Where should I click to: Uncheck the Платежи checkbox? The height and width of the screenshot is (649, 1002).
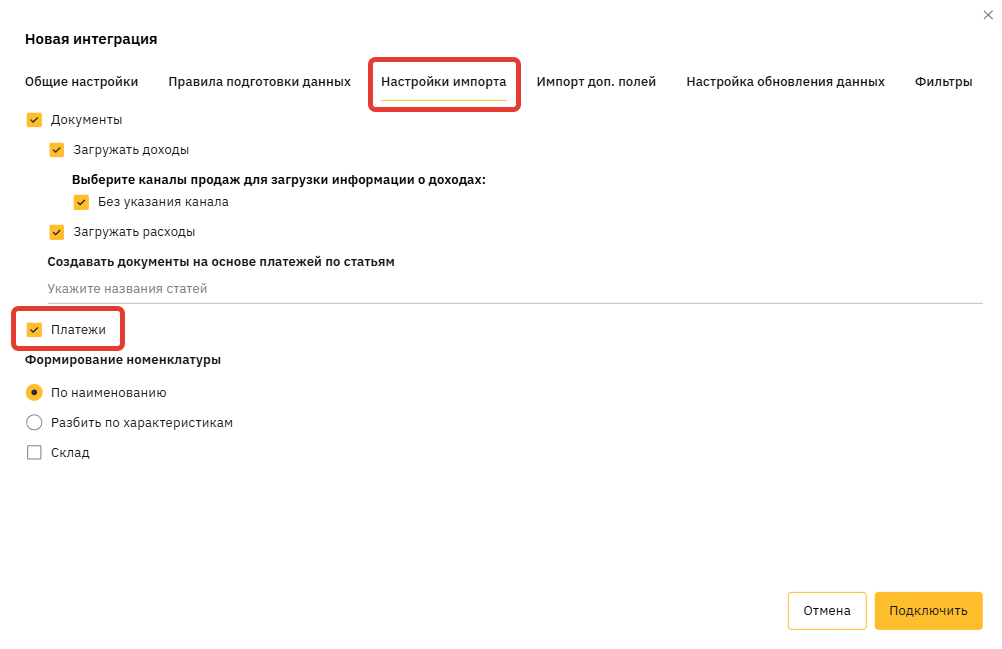tap(34, 330)
